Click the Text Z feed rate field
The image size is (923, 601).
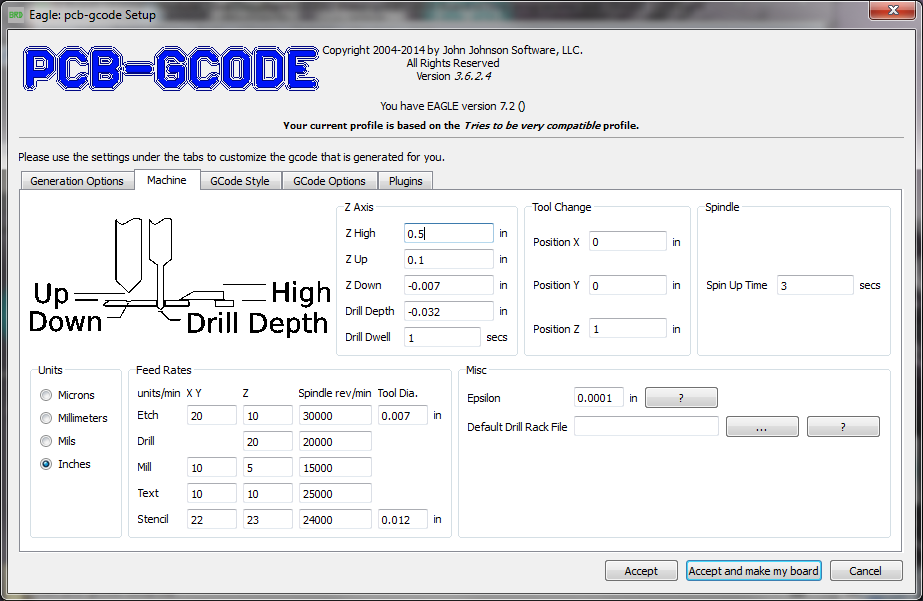click(x=268, y=493)
